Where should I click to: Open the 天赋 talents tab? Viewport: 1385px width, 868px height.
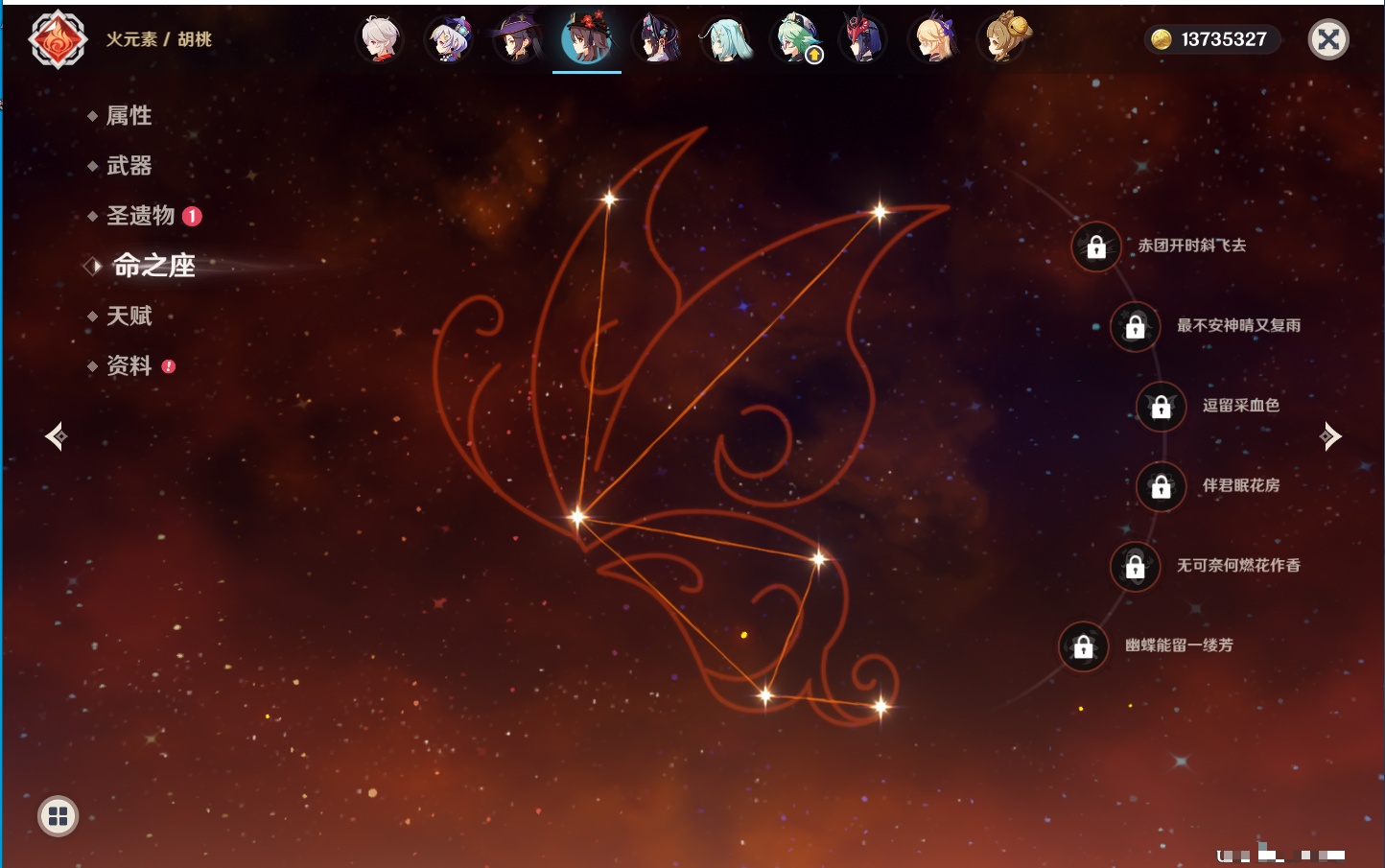tap(129, 316)
